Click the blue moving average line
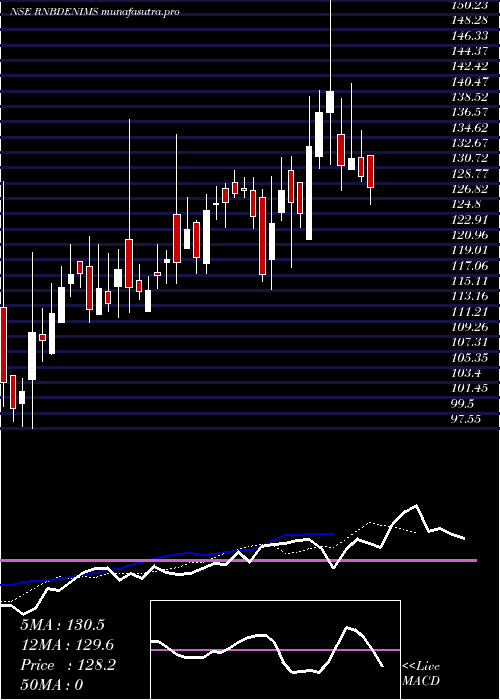 point(167,558)
